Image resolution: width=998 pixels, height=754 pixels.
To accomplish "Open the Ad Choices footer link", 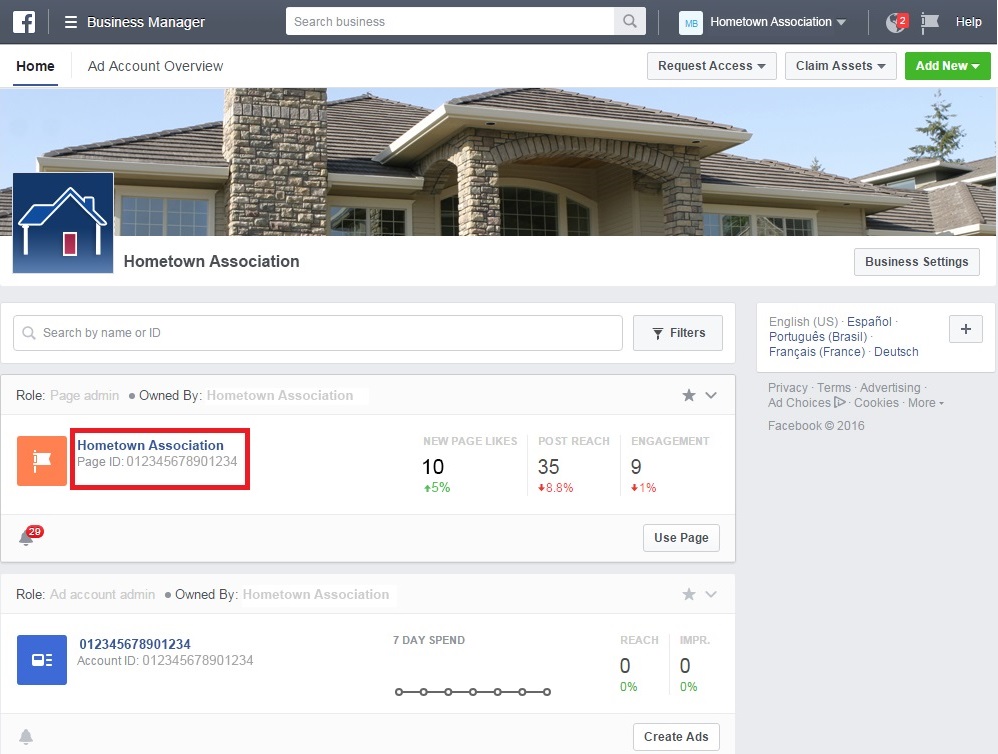I will (x=806, y=403).
